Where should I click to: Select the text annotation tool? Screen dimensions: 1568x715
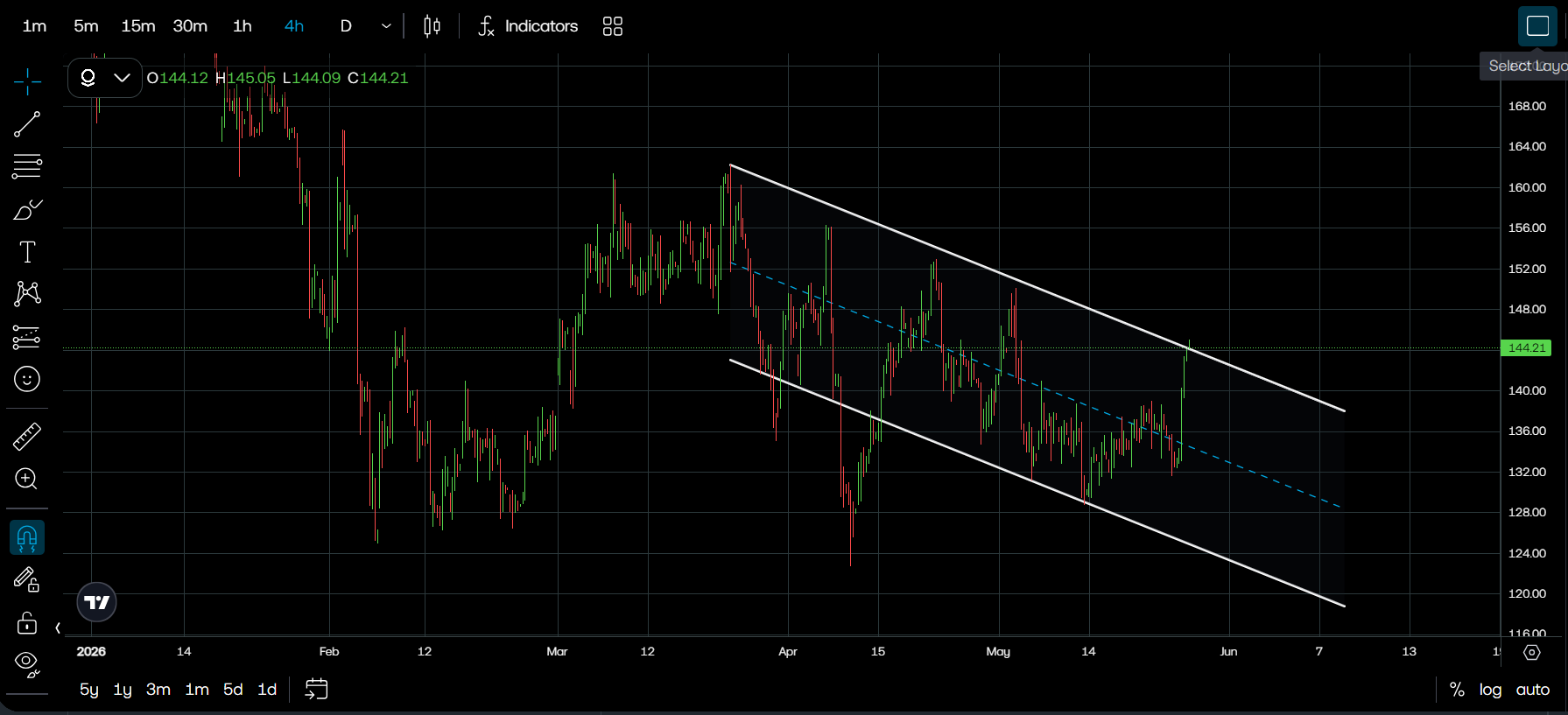pos(27,252)
